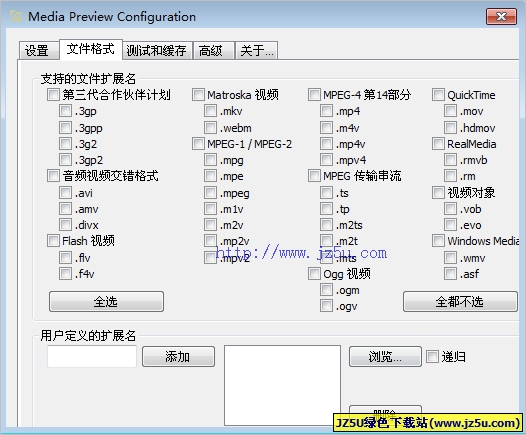
Task: Close the Media Preview Configuration window
Action: [x=502, y=16]
